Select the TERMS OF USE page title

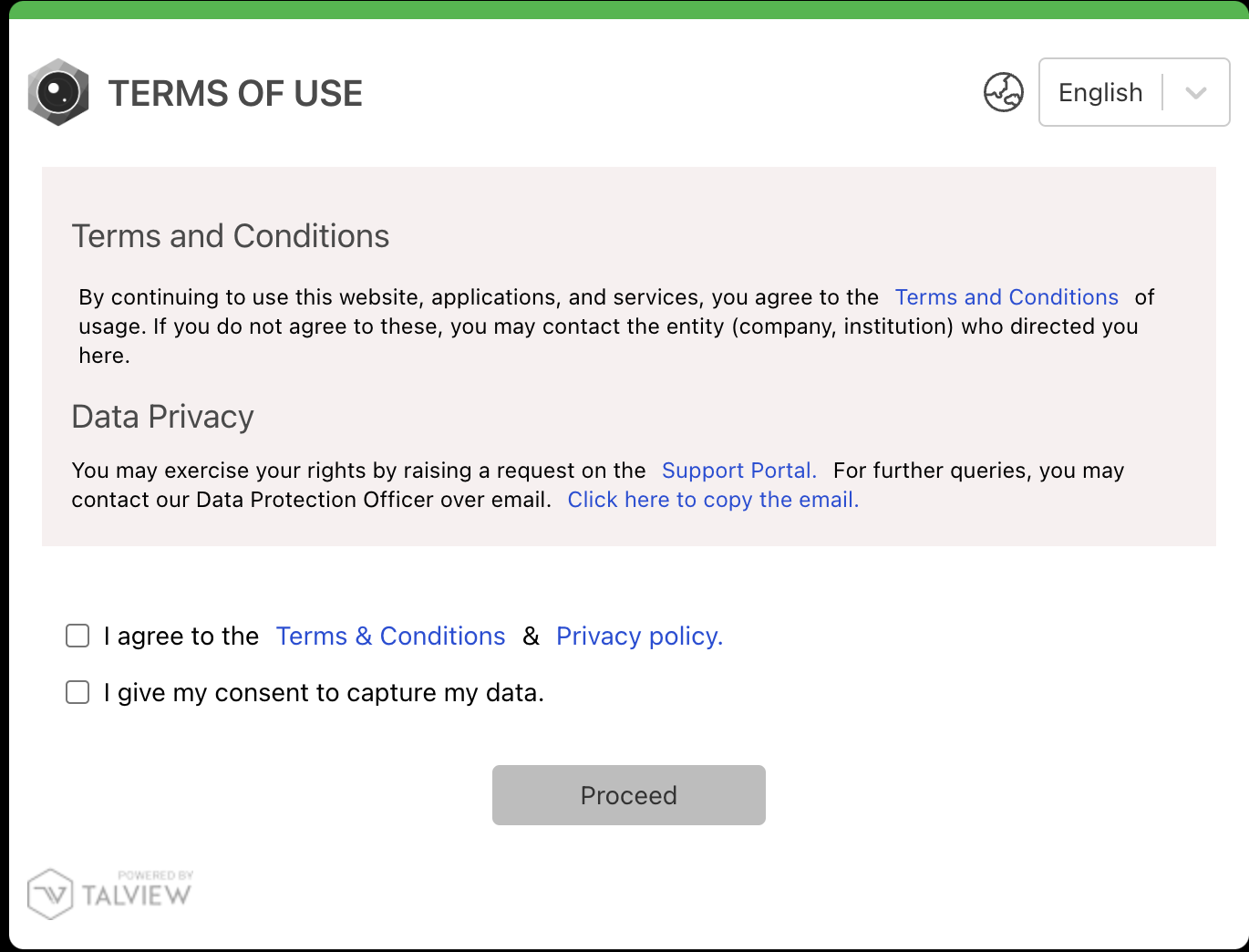(235, 93)
